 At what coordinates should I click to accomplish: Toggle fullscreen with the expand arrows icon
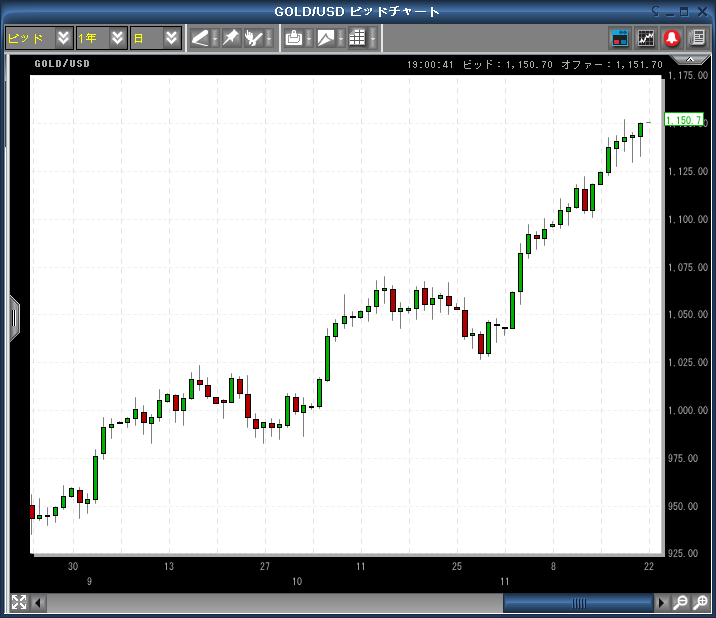pyautogui.click(x=18, y=602)
